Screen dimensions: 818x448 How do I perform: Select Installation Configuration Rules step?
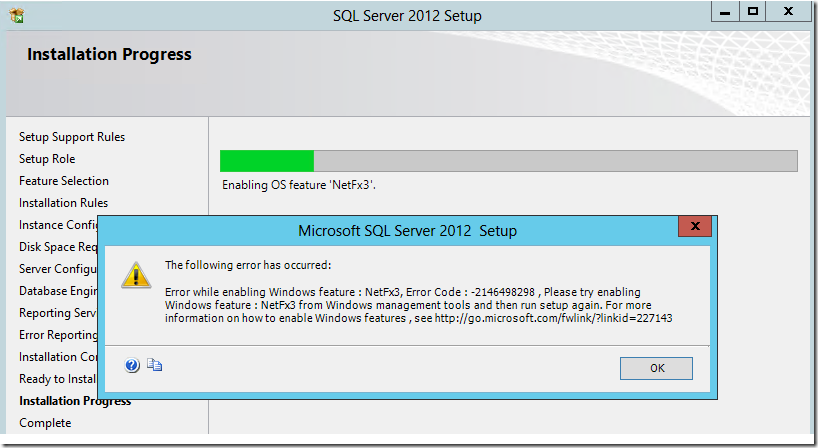click(x=58, y=357)
